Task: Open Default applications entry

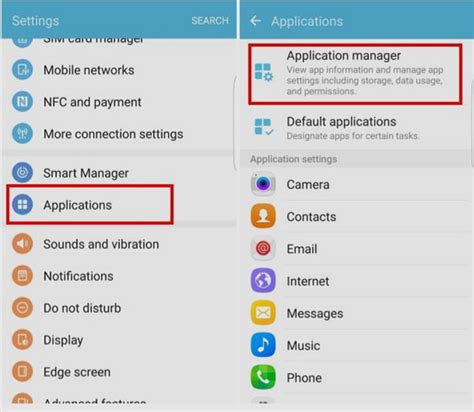Action: [355, 128]
